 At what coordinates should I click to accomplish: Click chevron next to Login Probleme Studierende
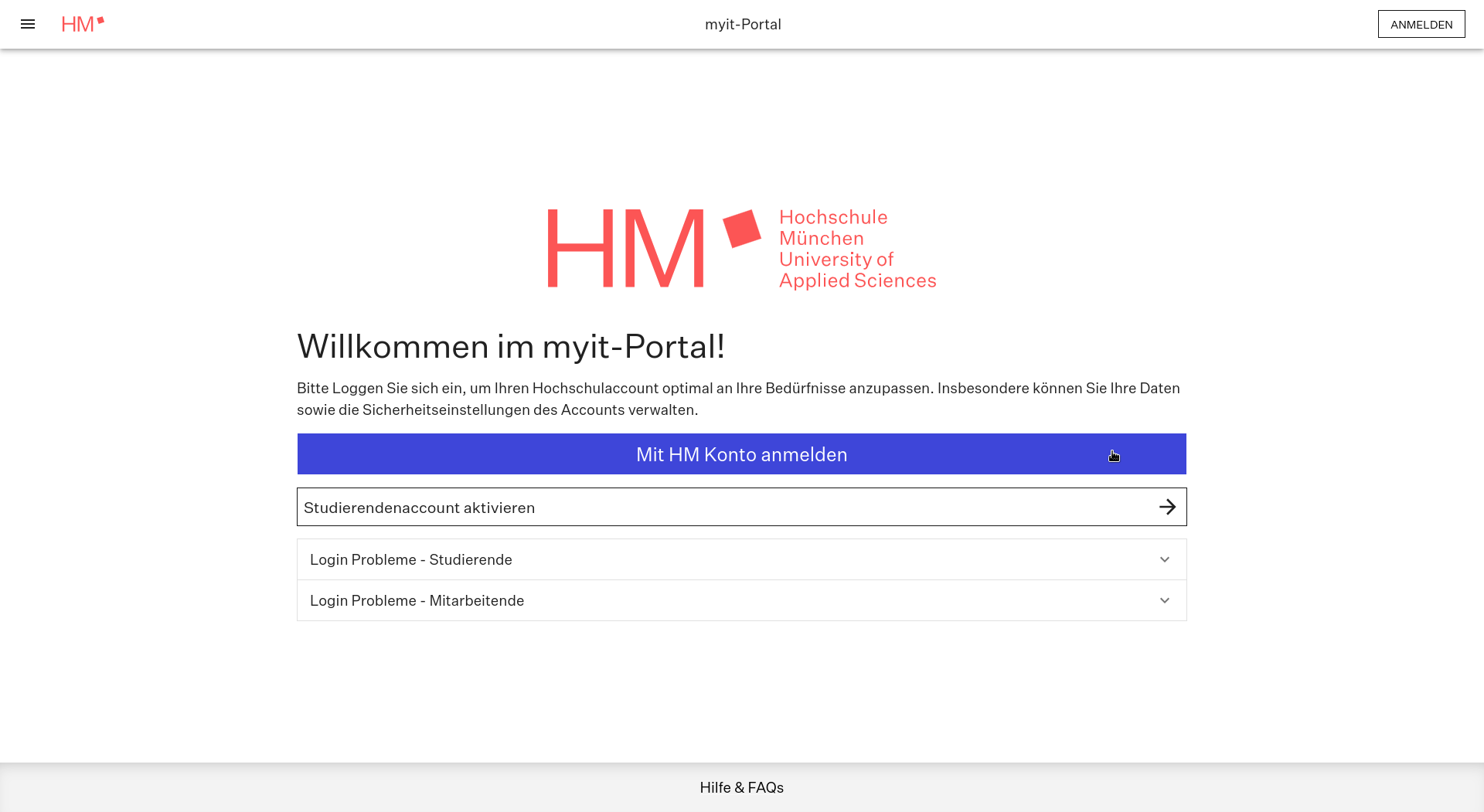pos(1164,559)
